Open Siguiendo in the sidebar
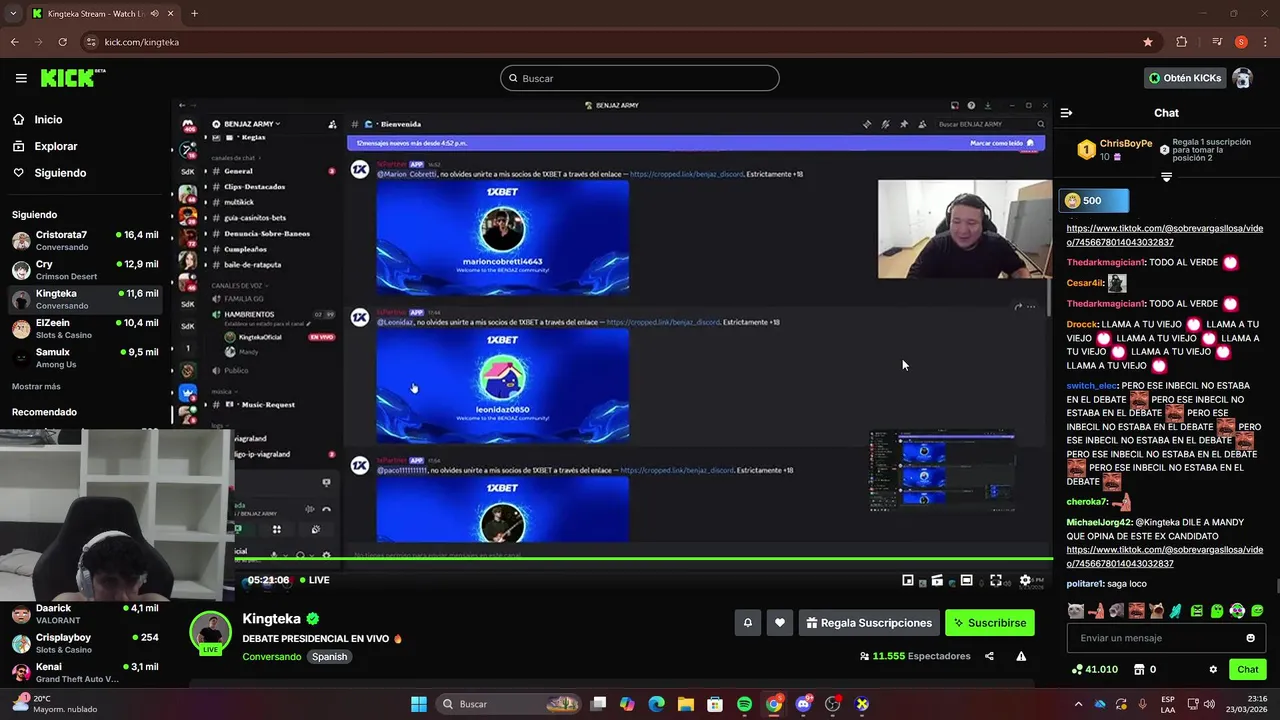 click(60, 173)
